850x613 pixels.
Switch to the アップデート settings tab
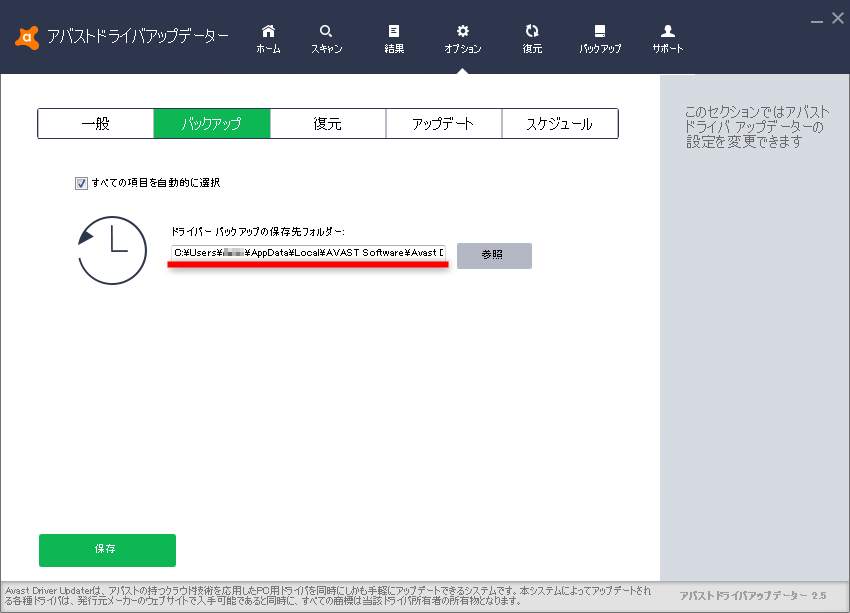(x=444, y=123)
